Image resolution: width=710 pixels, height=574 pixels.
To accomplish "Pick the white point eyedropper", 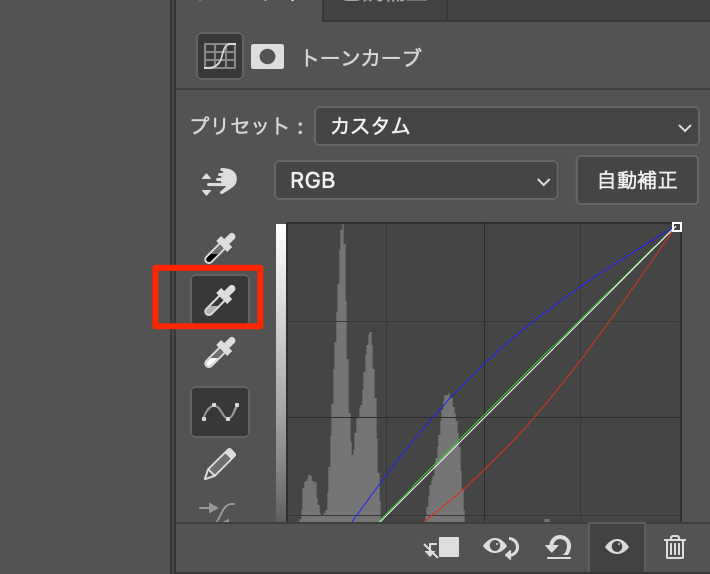I will [219, 352].
